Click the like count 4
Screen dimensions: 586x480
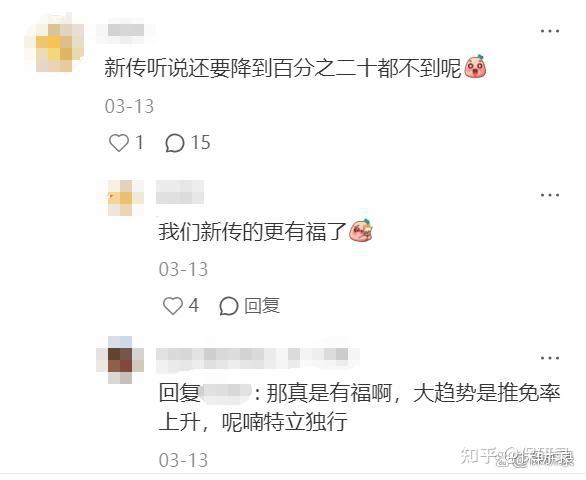pyautogui.click(x=194, y=306)
